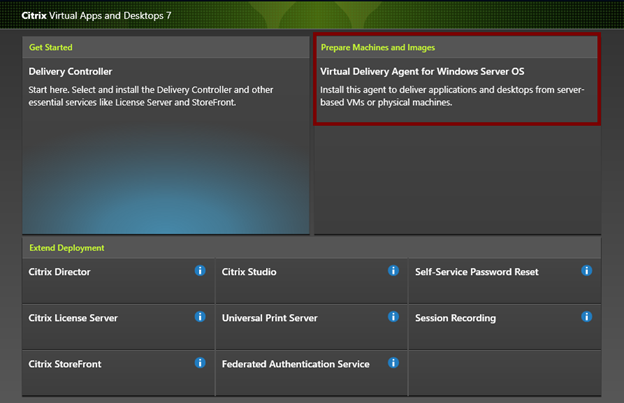Open info icon for Citrix Studio
Screen dimensions: 624x403
click(x=393, y=271)
